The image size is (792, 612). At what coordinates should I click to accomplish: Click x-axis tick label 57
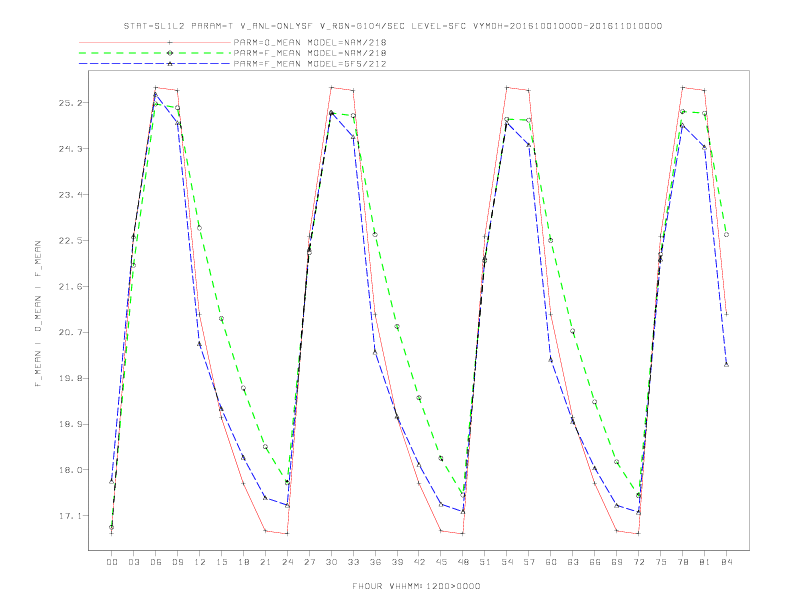[x=529, y=562]
